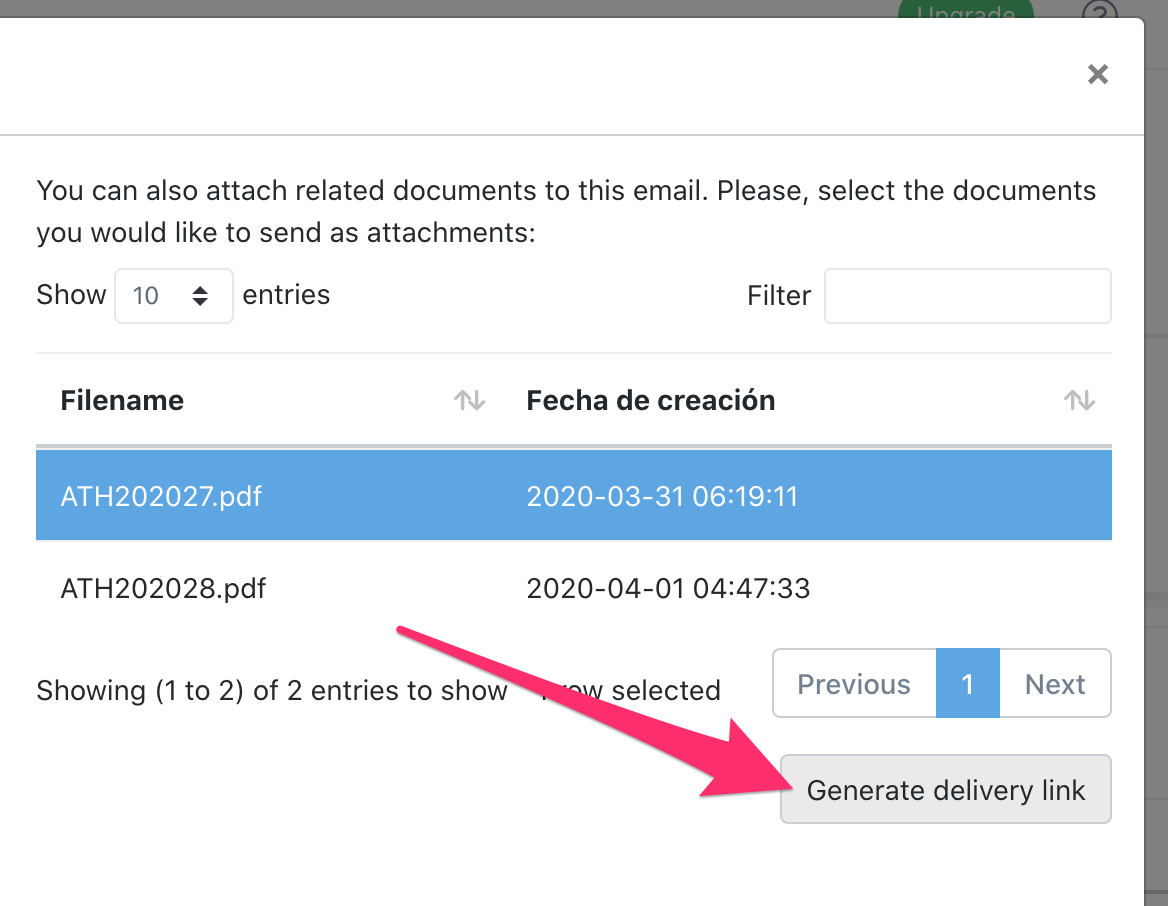Click the Filter label text
This screenshot has width=1168, height=906.
[x=779, y=296]
